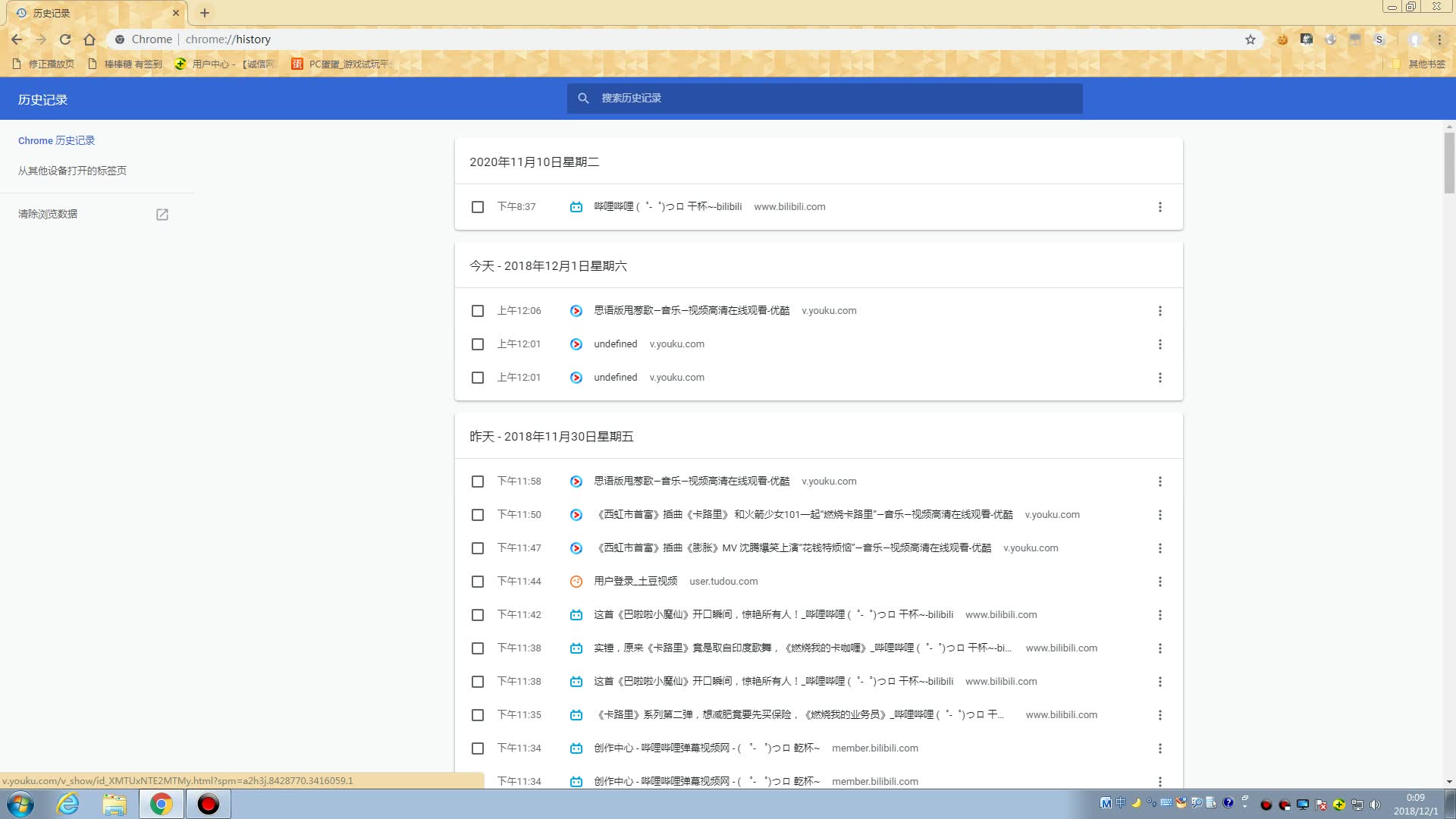Click the first 上午12:01 undefined entry title
The height and width of the screenshot is (819, 1456).
click(616, 344)
